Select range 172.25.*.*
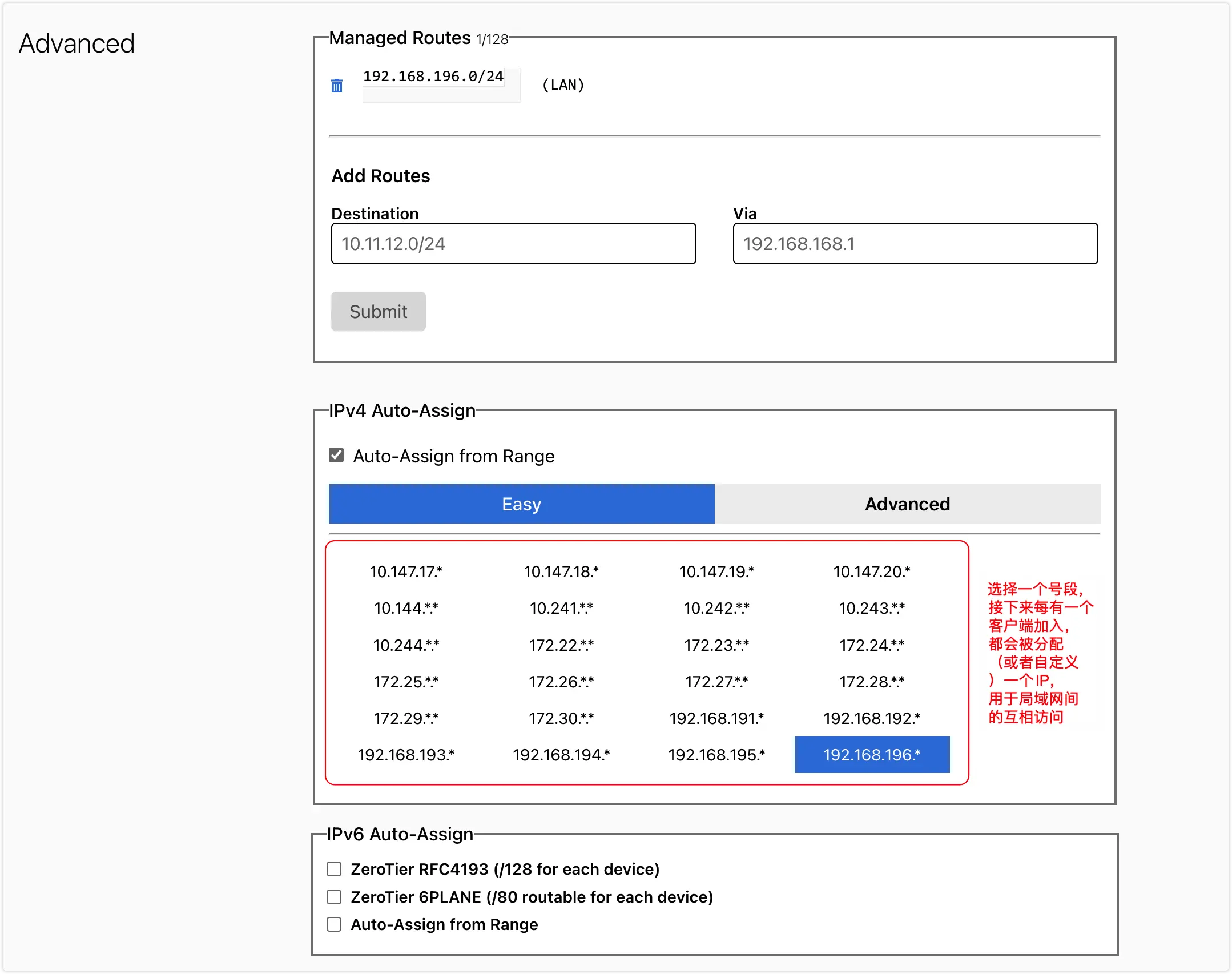Image resolution: width=1232 pixels, height=974 pixels. click(x=406, y=682)
